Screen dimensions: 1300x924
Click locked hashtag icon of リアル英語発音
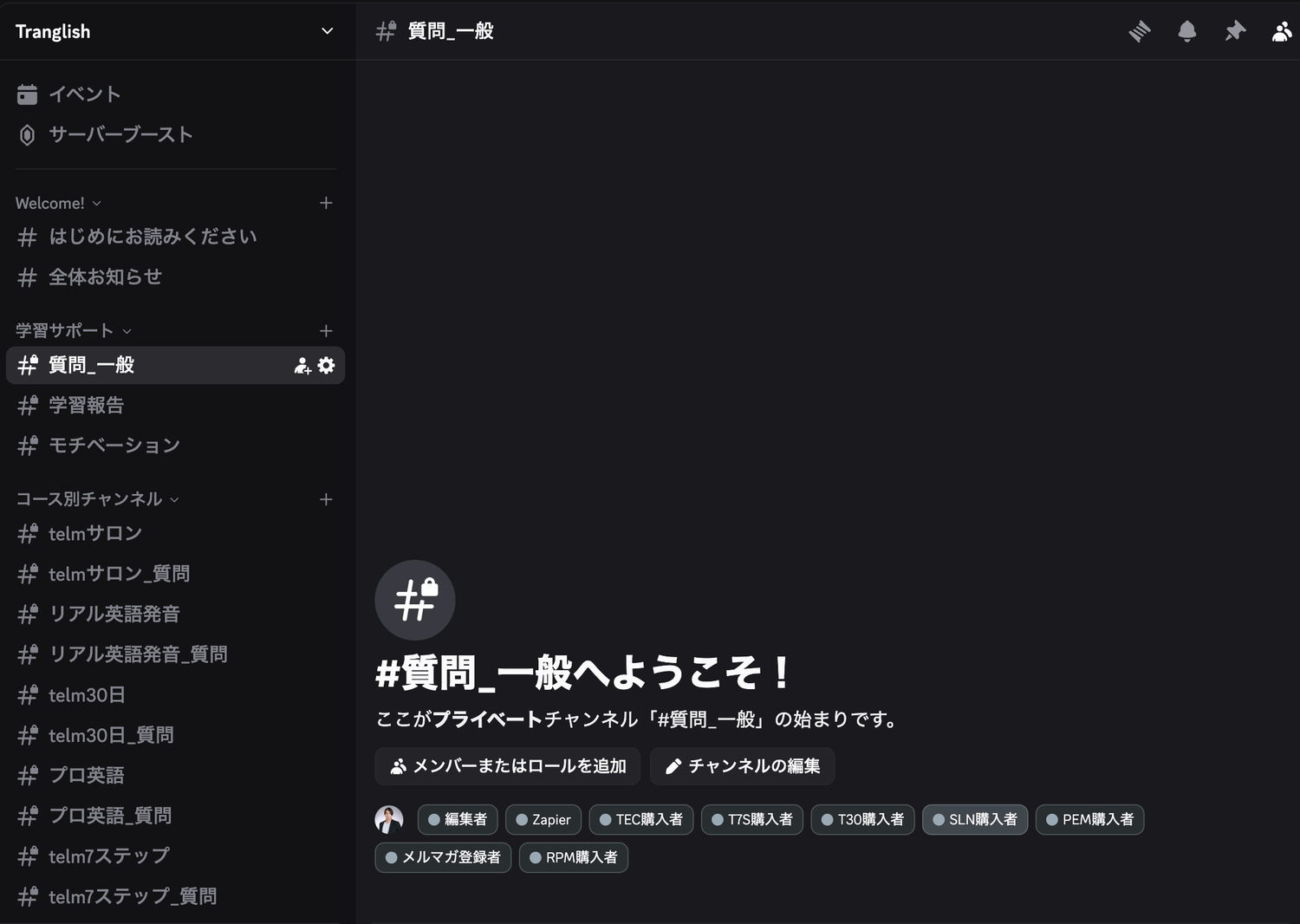28,614
